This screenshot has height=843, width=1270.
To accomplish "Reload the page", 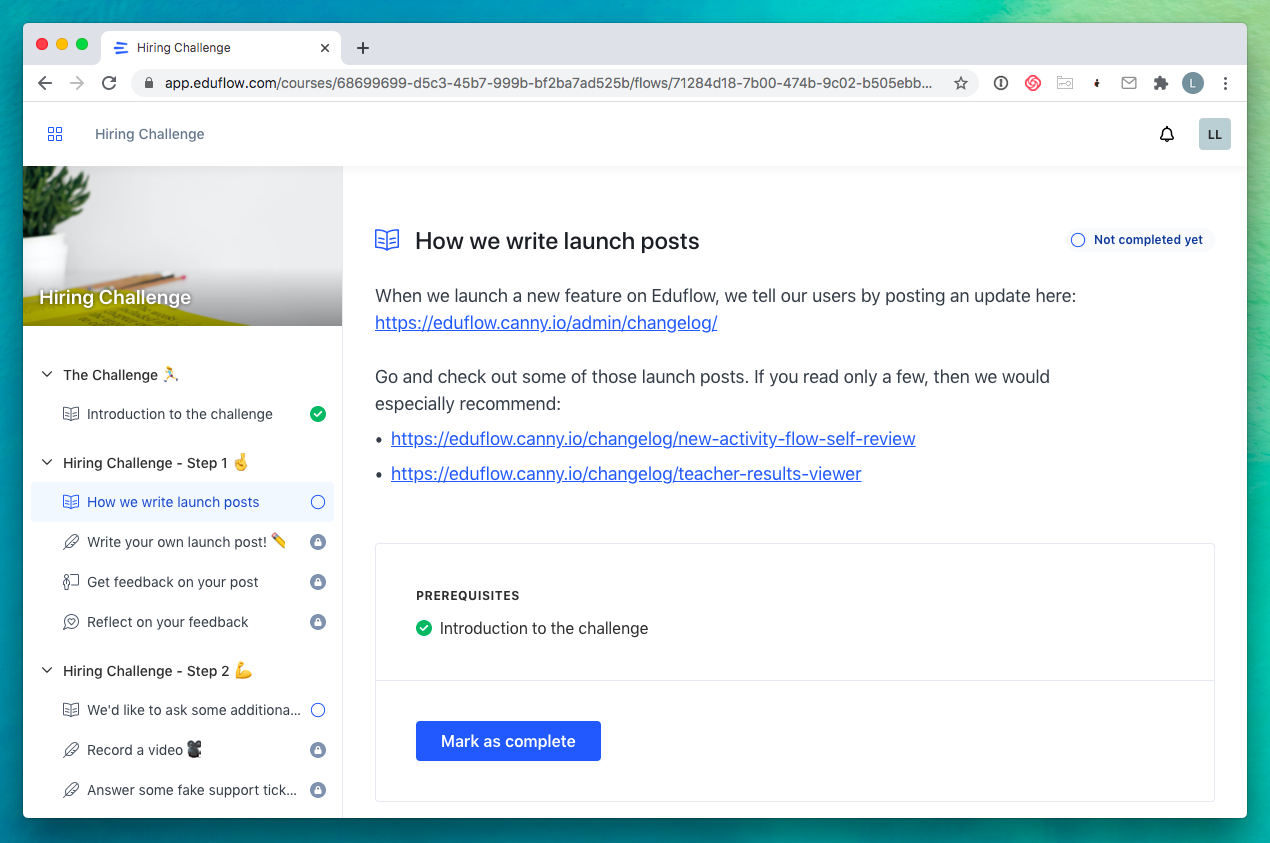I will click(x=110, y=83).
